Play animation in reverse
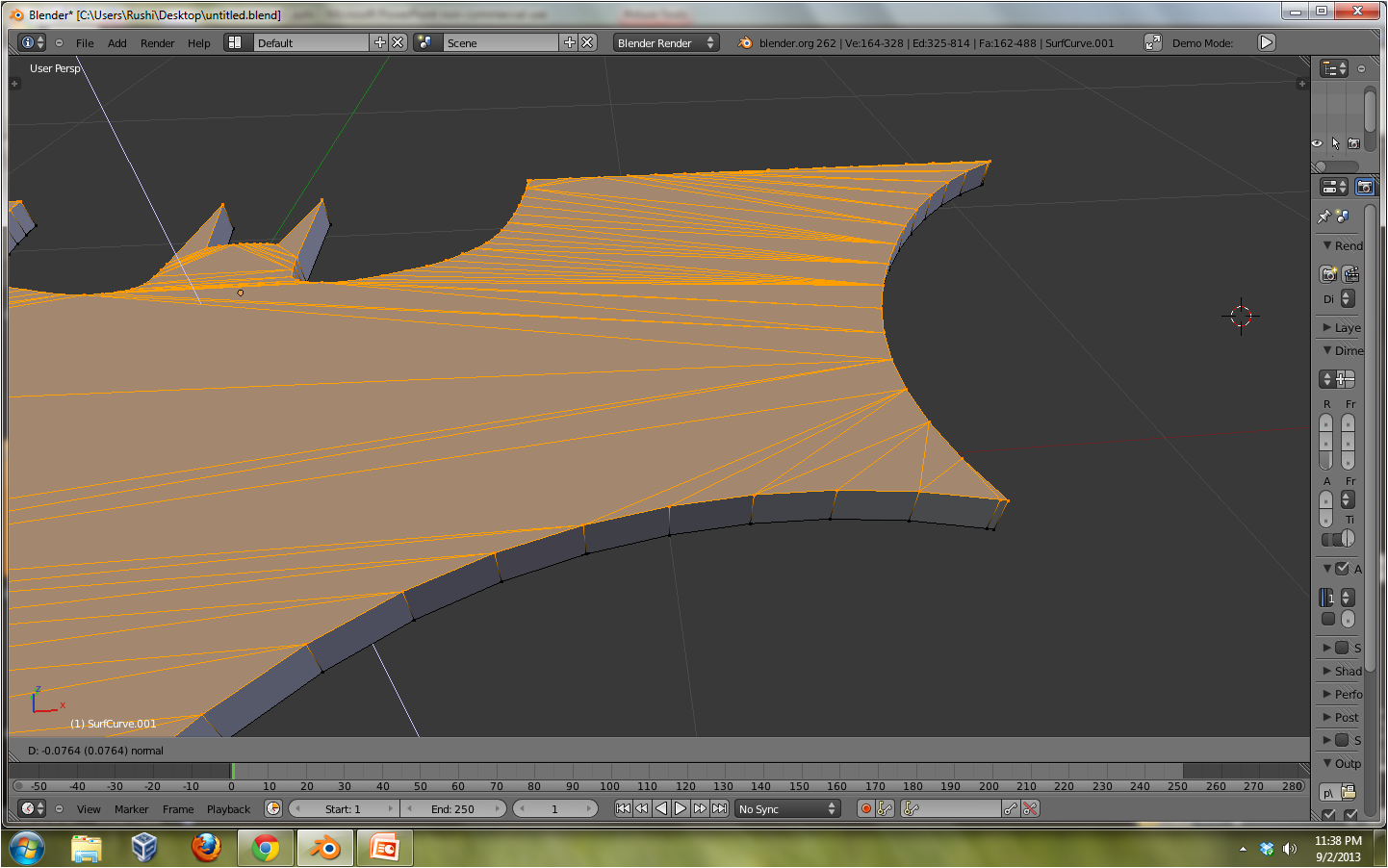 coord(661,808)
